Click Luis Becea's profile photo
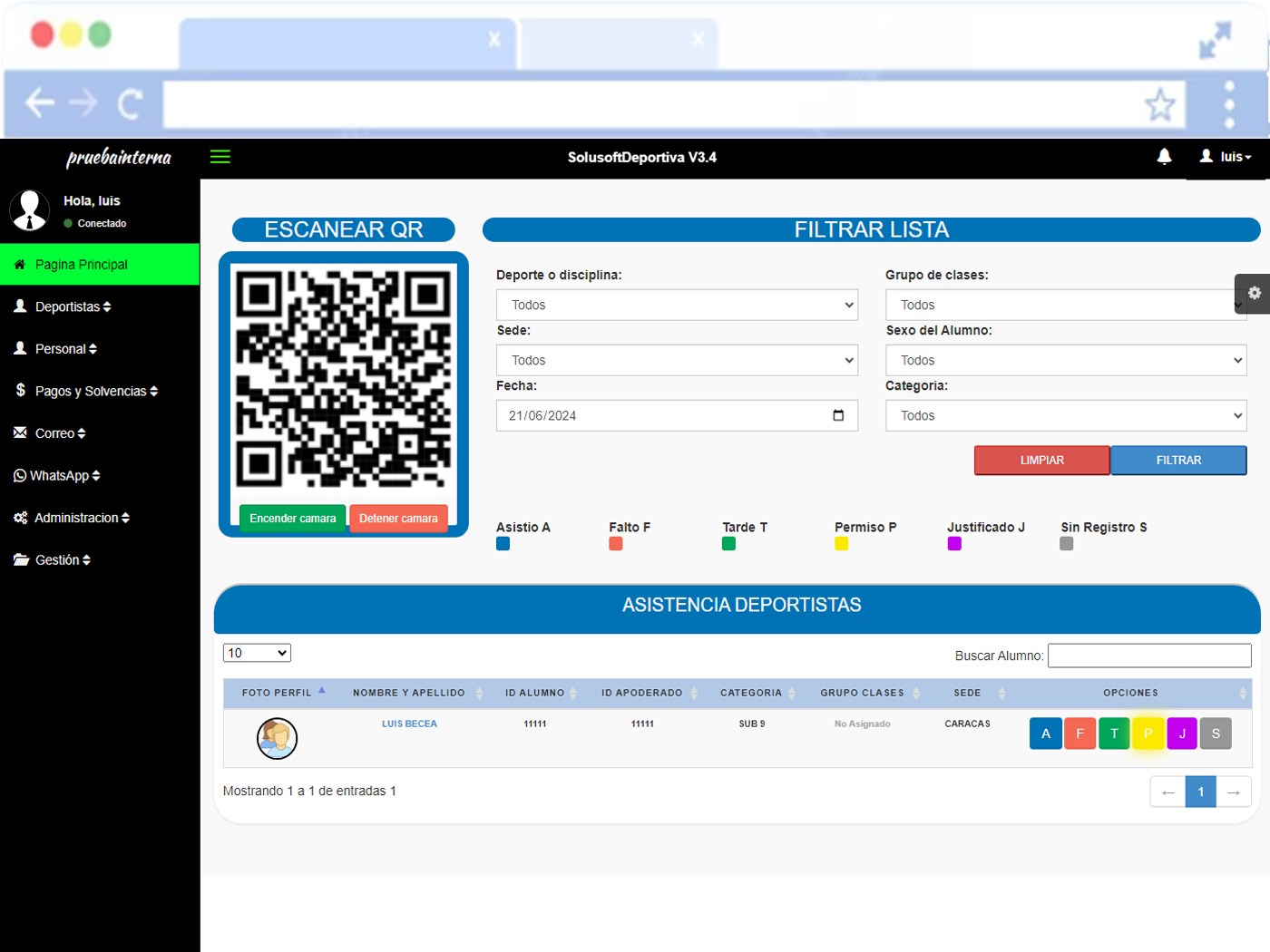 coord(278,738)
